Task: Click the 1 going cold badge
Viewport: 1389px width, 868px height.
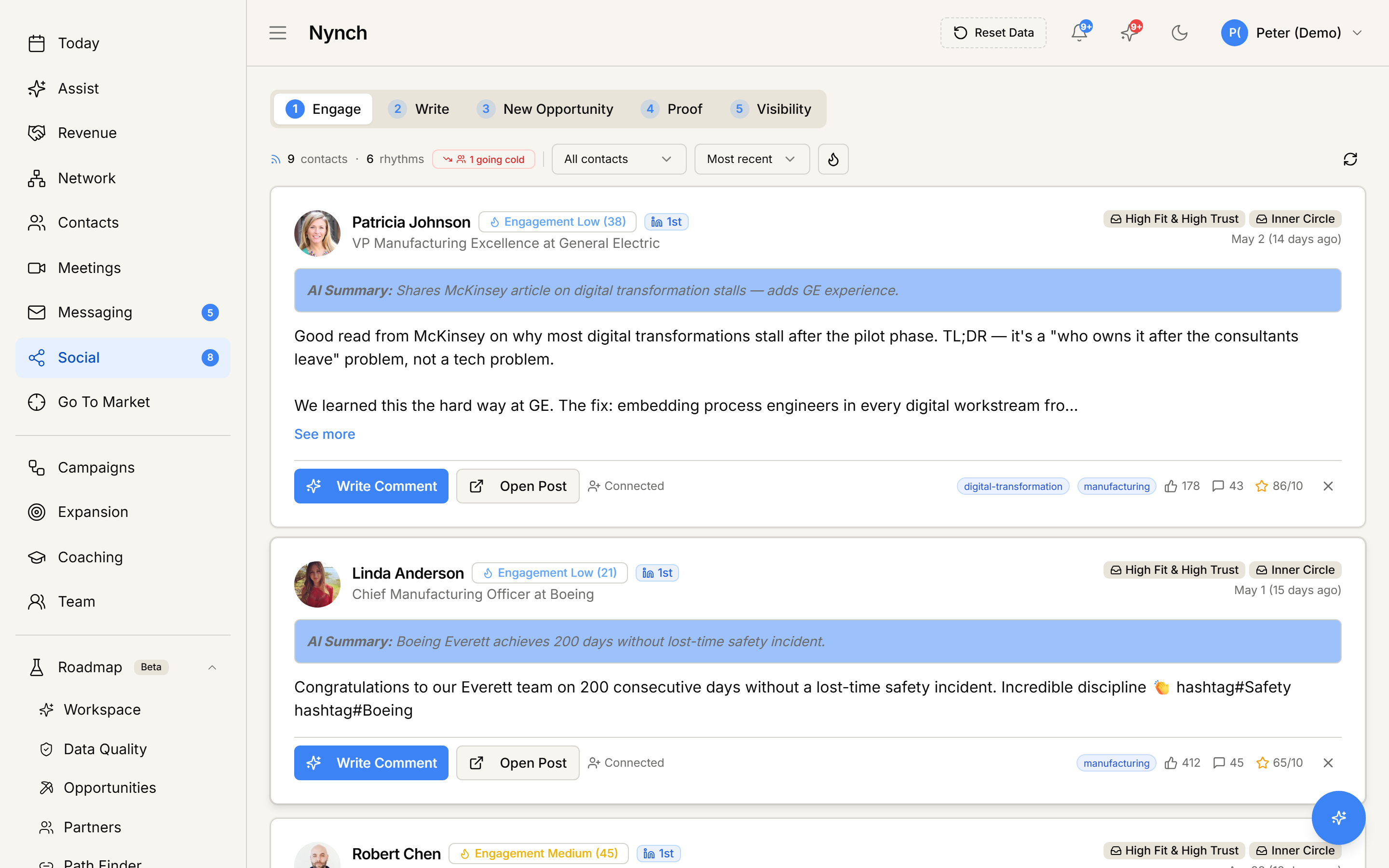Action: [x=483, y=159]
